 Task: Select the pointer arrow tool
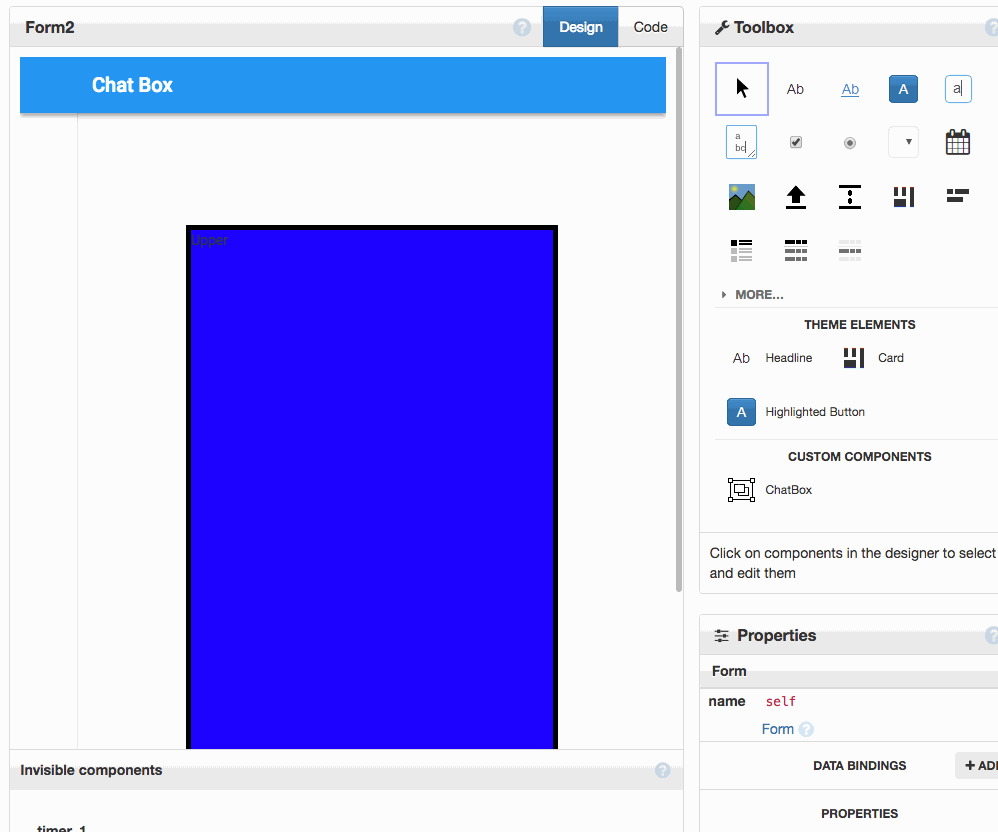point(741,88)
